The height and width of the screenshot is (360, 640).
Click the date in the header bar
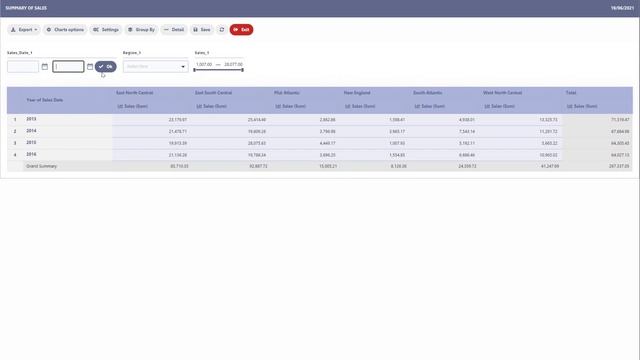(622, 8)
